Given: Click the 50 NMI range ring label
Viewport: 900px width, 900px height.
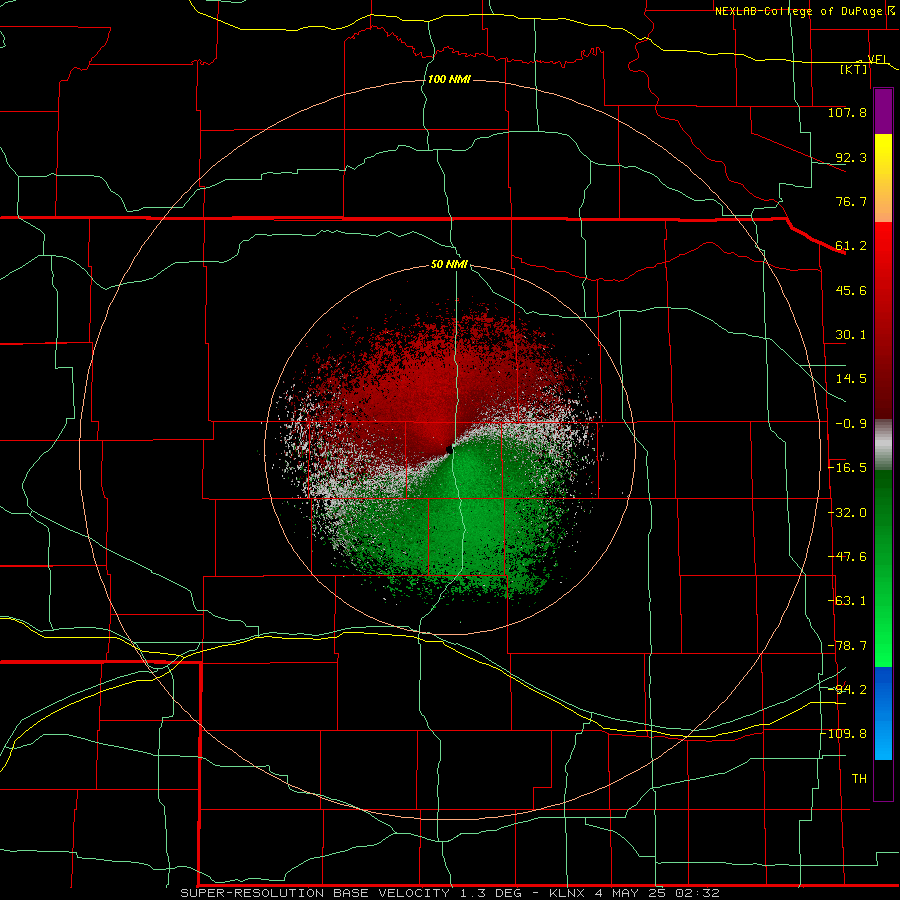Looking at the screenshot, I should pyautogui.click(x=449, y=264).
